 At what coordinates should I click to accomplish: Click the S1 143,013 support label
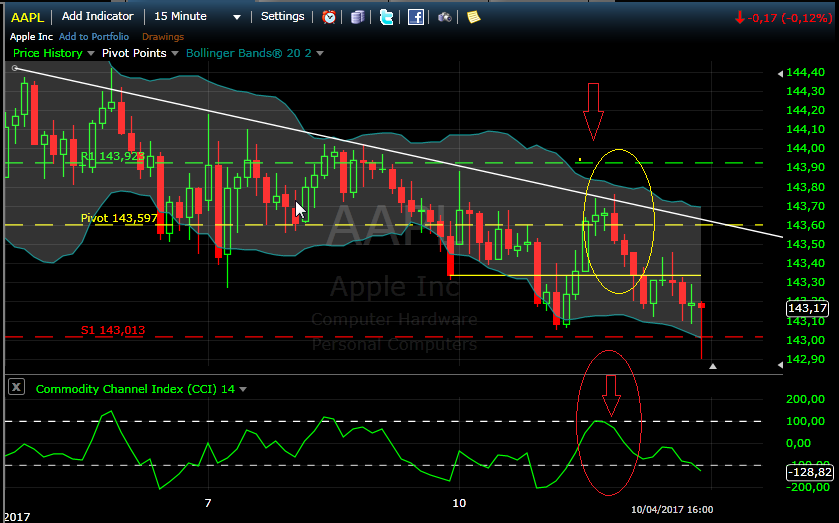[x=113, y=330]
